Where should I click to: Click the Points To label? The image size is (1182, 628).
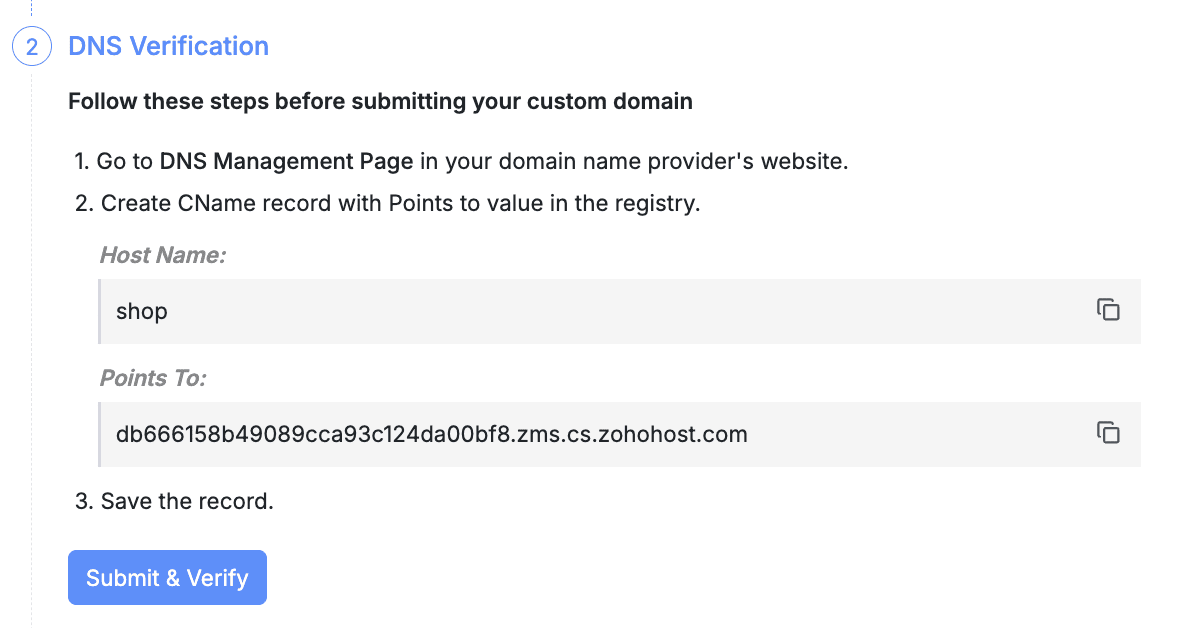coord(153,378)
